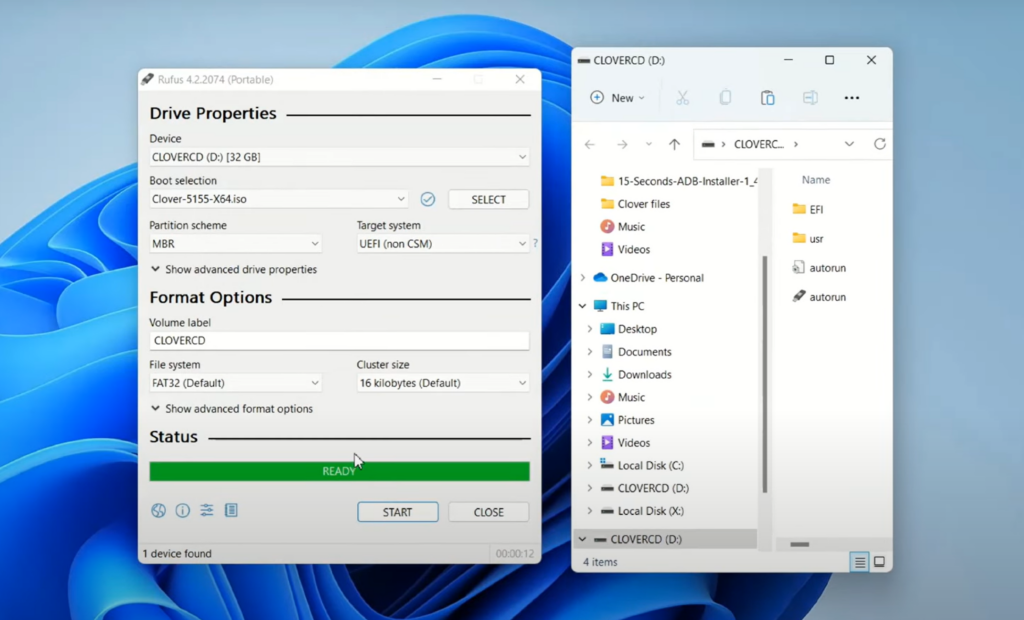The image size is (1024, 620).
Task: Click the Name column header
Action: coord(816,180)
